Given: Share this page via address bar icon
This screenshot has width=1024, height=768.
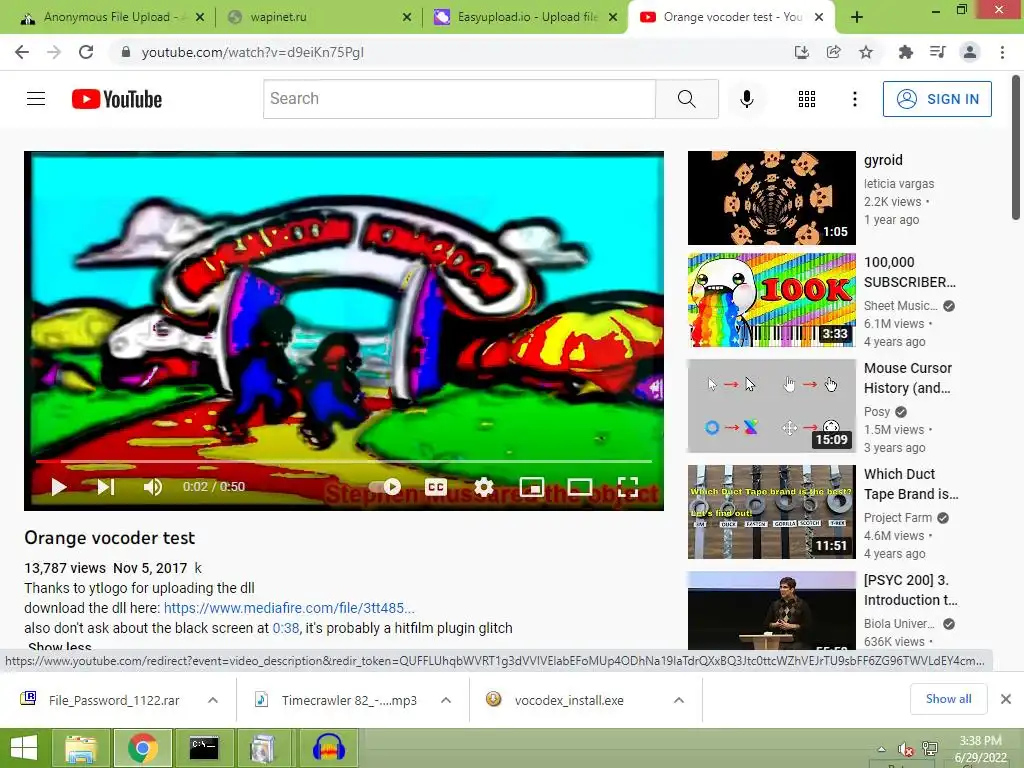Looking at the screenshot, I should click(x=833, y=52).
